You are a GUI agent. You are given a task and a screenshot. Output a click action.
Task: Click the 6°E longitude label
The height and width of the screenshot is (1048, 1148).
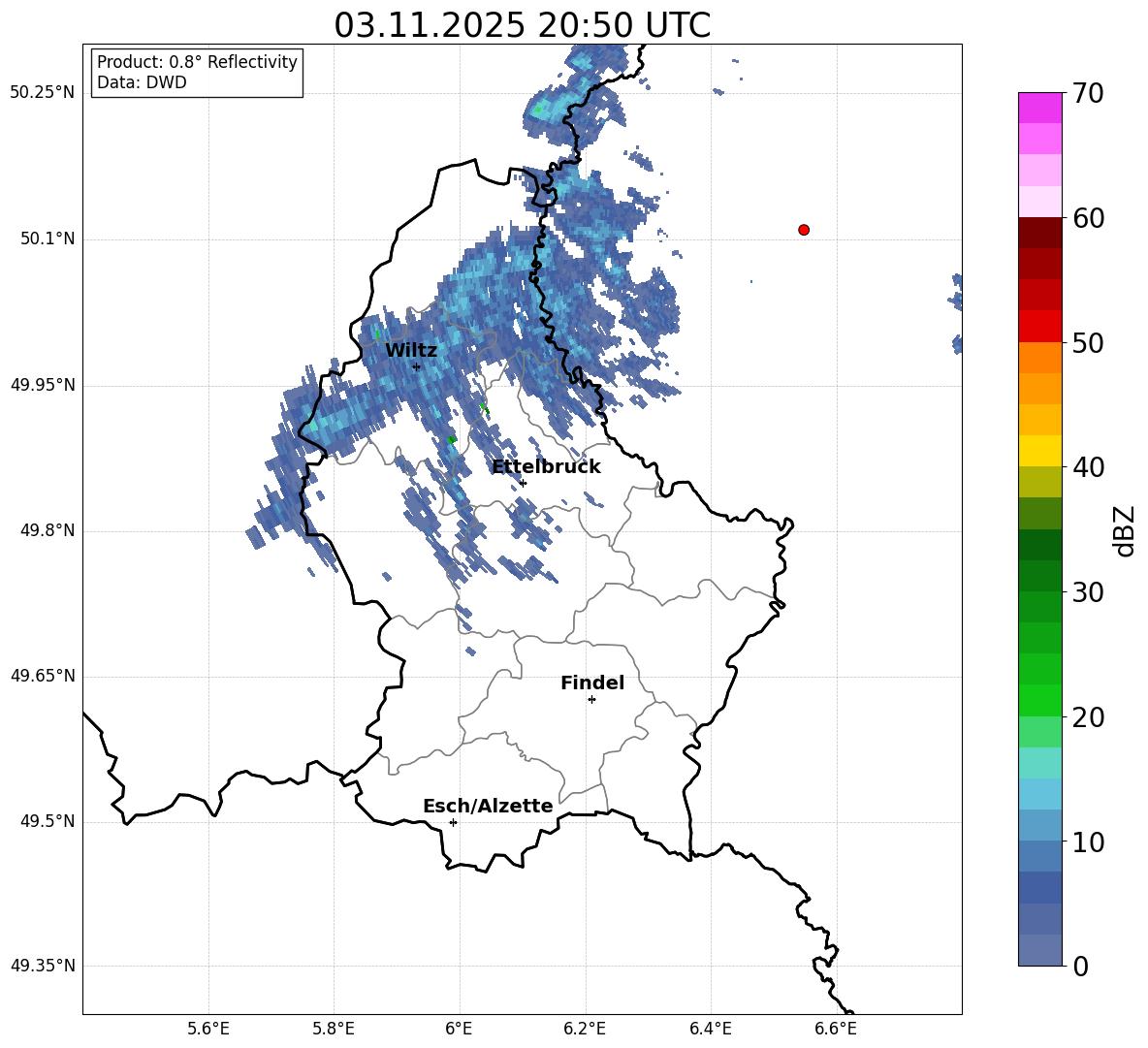(x=459, y=1029)
